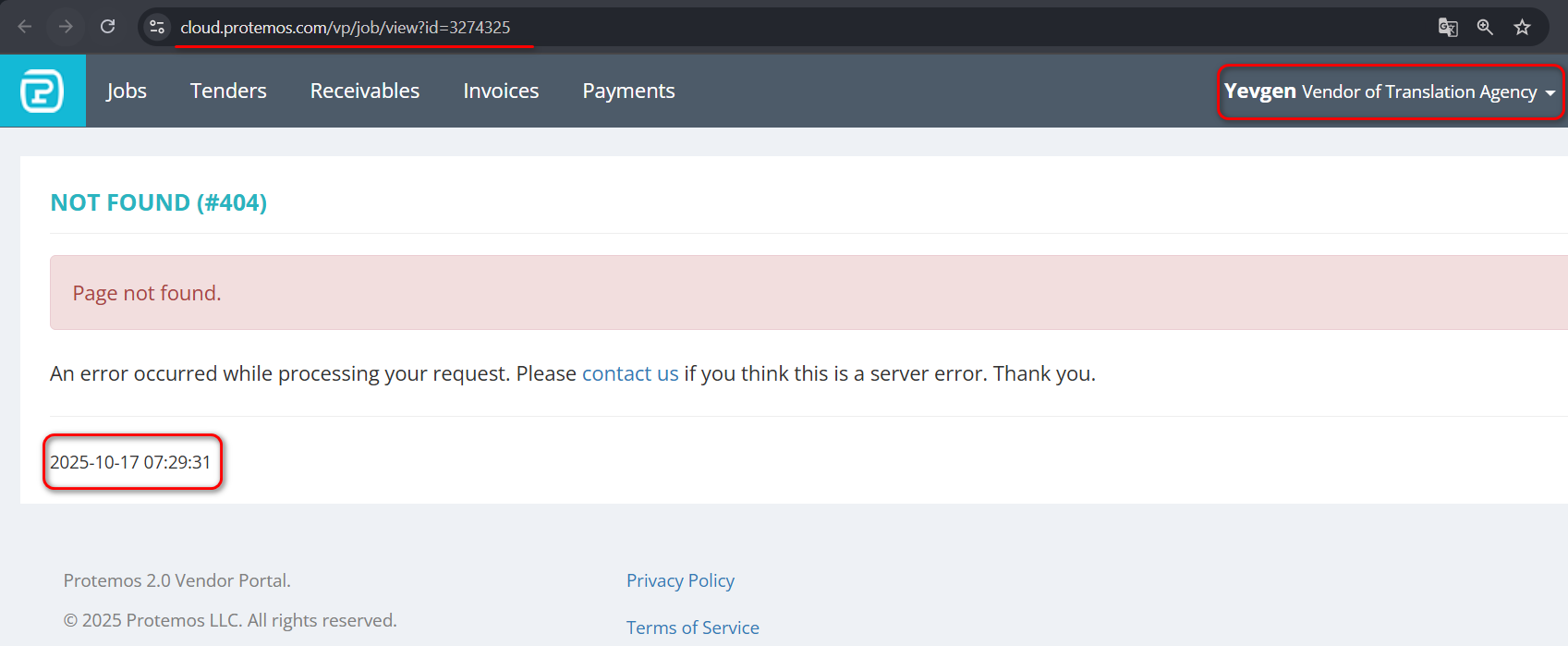Click the browser forward arrow
Image resolution: width=1568 pixels, height=646 pixels.
tap(66, 27)
